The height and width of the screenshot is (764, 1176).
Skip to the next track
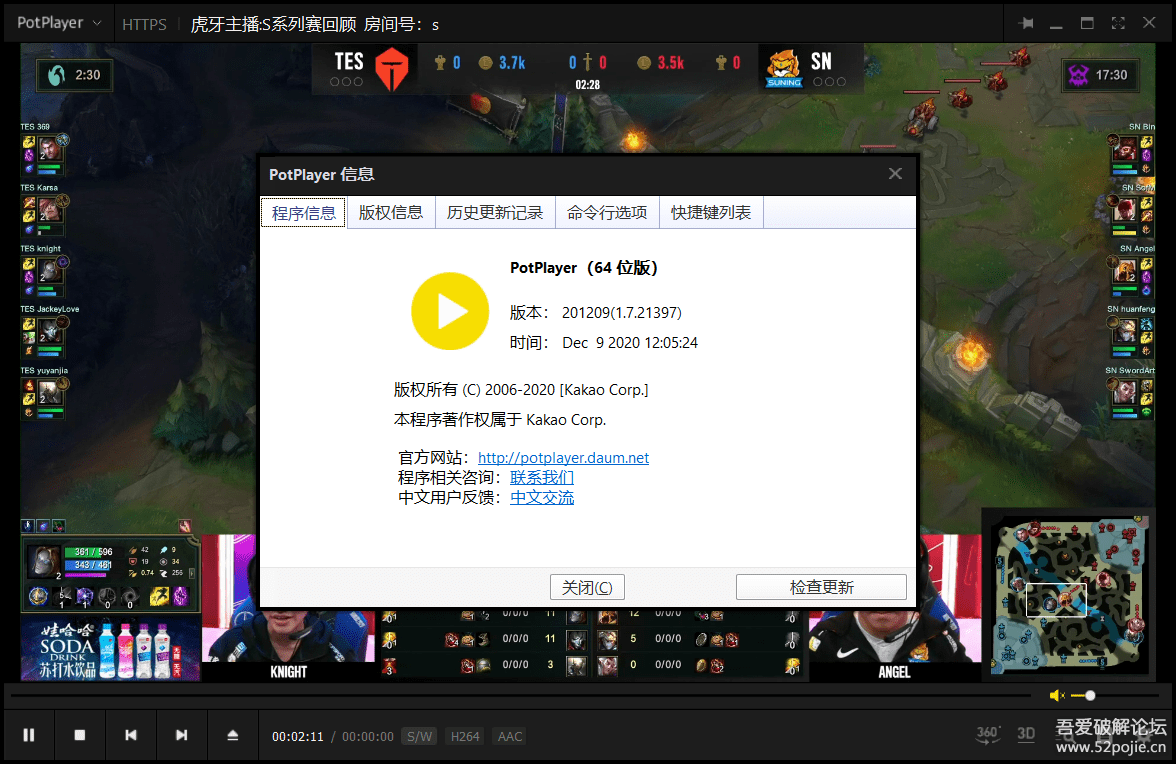181,735
